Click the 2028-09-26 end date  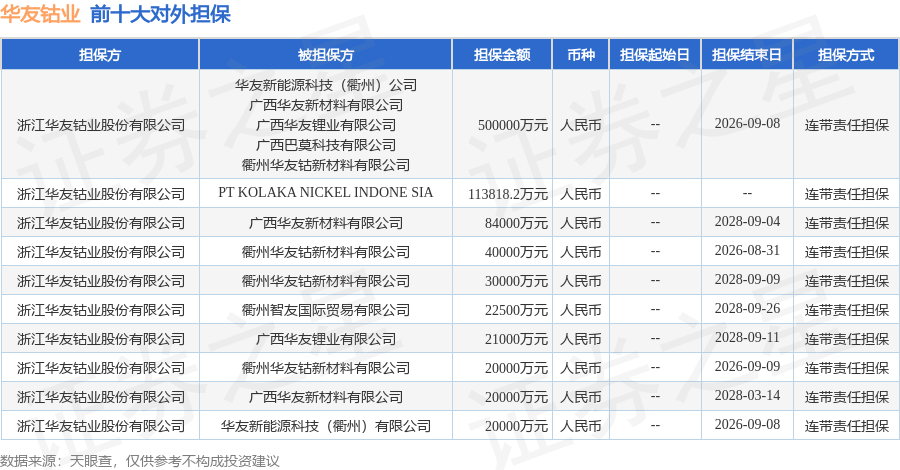tap(747, 309)
